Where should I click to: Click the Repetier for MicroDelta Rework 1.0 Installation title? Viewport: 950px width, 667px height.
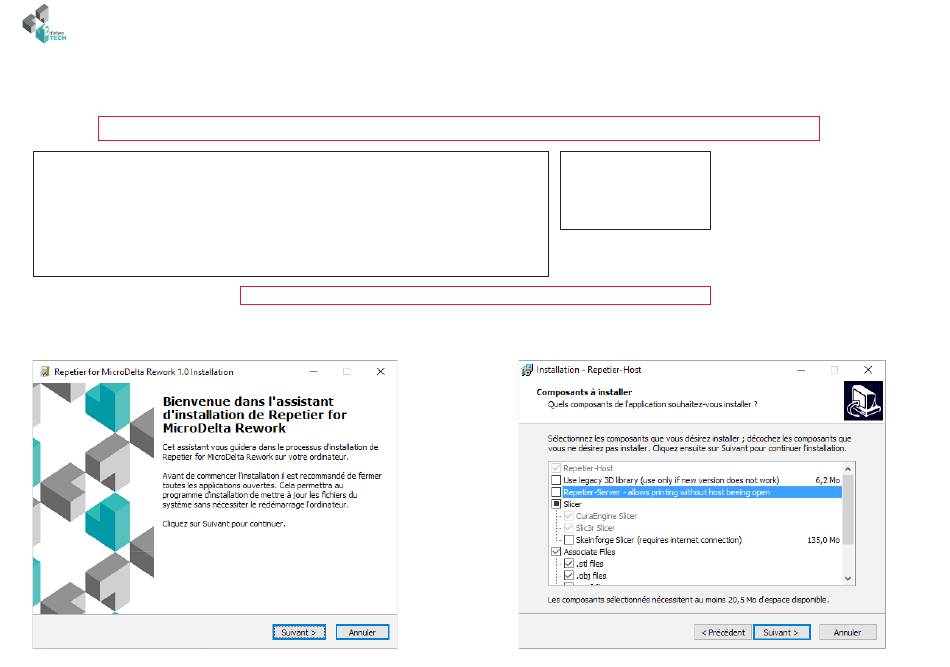tap(144, 371)
